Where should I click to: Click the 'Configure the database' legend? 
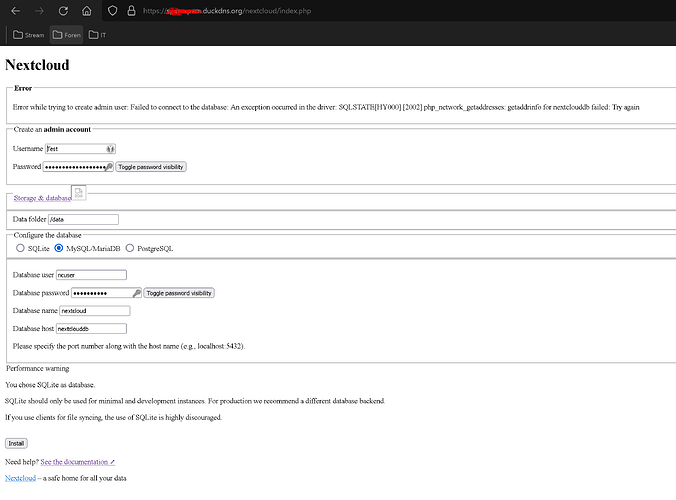tap(47, 235)
